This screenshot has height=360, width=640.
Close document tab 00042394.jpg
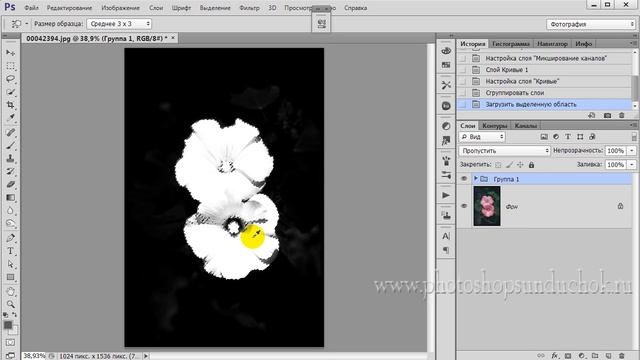pyautogui.click(x=173, y=38)
